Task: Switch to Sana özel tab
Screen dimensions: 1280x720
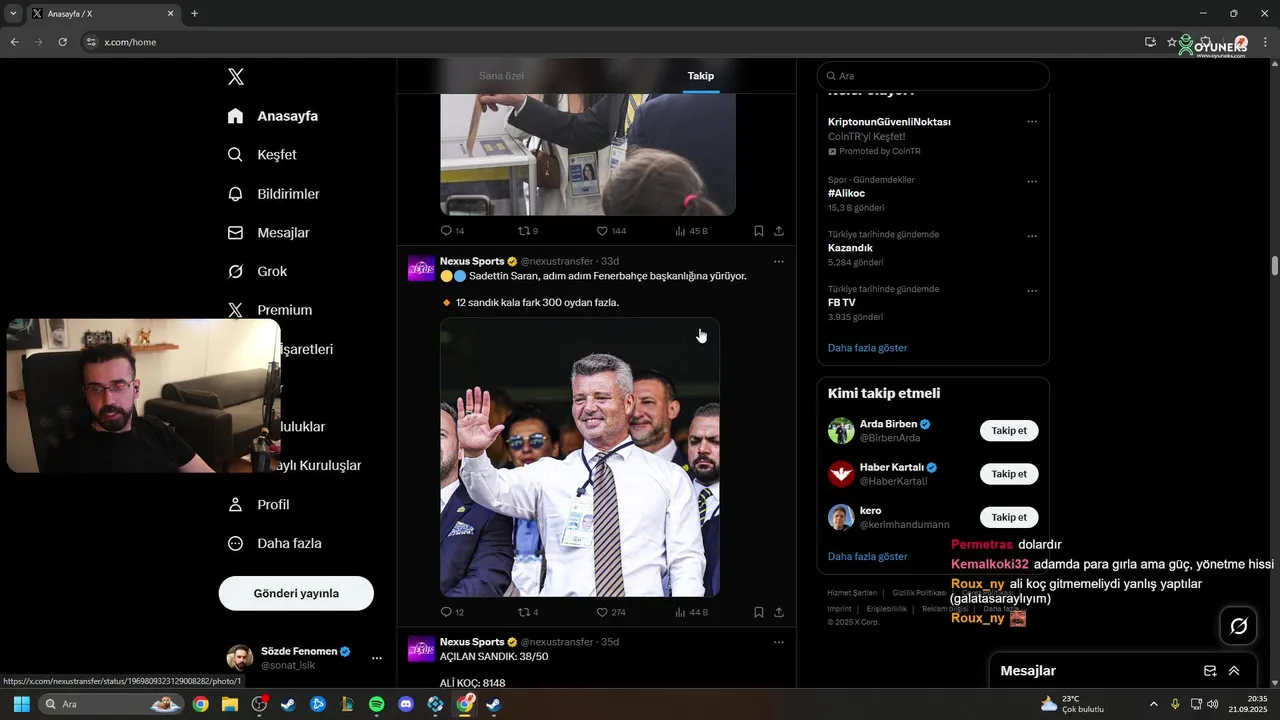Action: (x=501, y=76)
